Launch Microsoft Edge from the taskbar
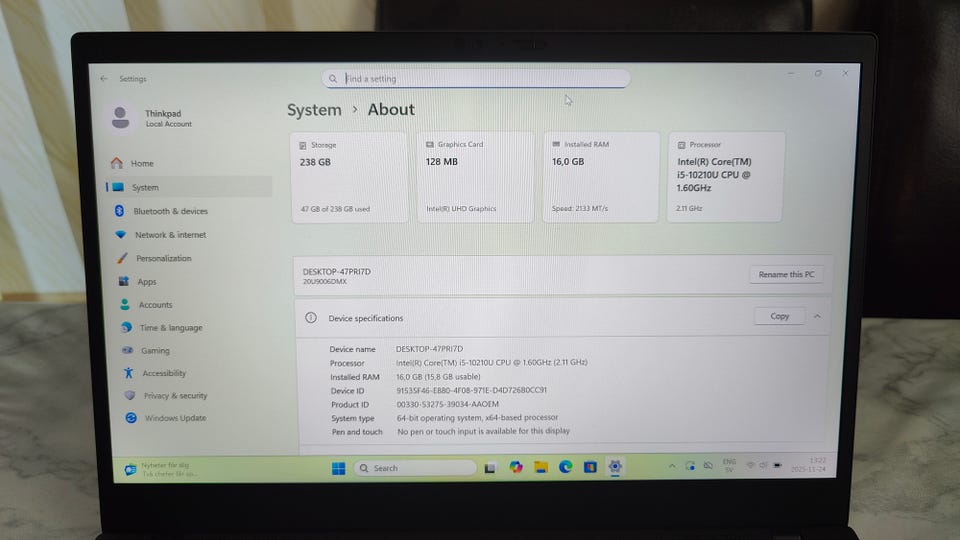Viewport: 960px width, 540px height. (x=565, y=467)
